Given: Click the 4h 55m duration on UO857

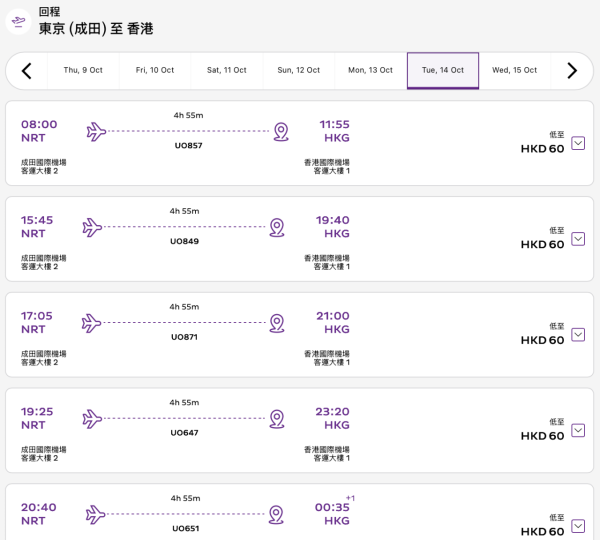Looking at the screenshot, I should coord(188,115).
